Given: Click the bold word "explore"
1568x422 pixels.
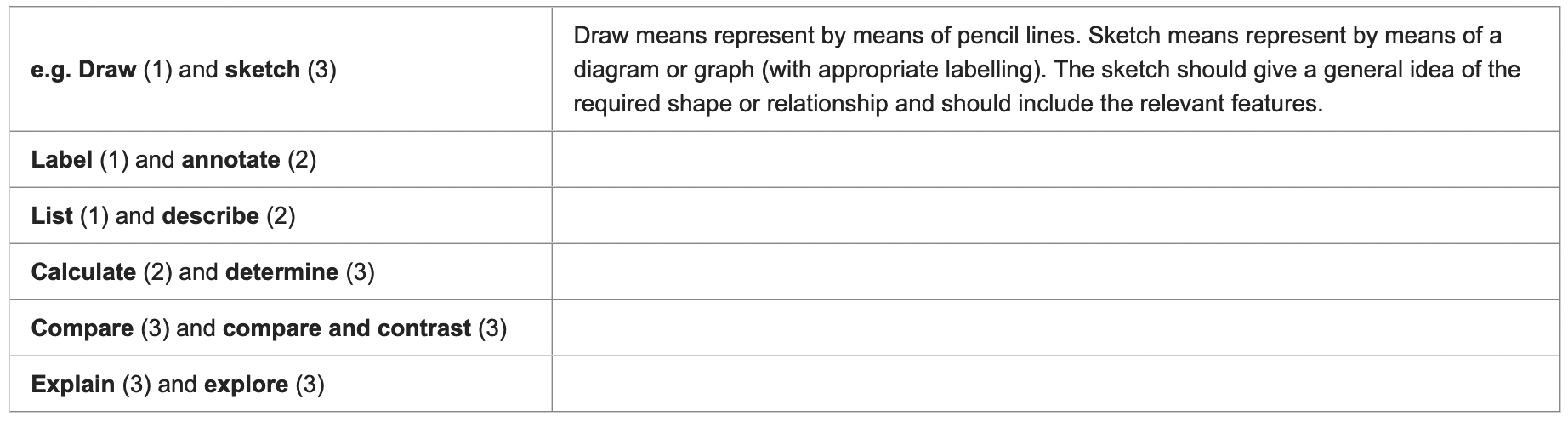Looking at the screenshot, I should [246, 385].
